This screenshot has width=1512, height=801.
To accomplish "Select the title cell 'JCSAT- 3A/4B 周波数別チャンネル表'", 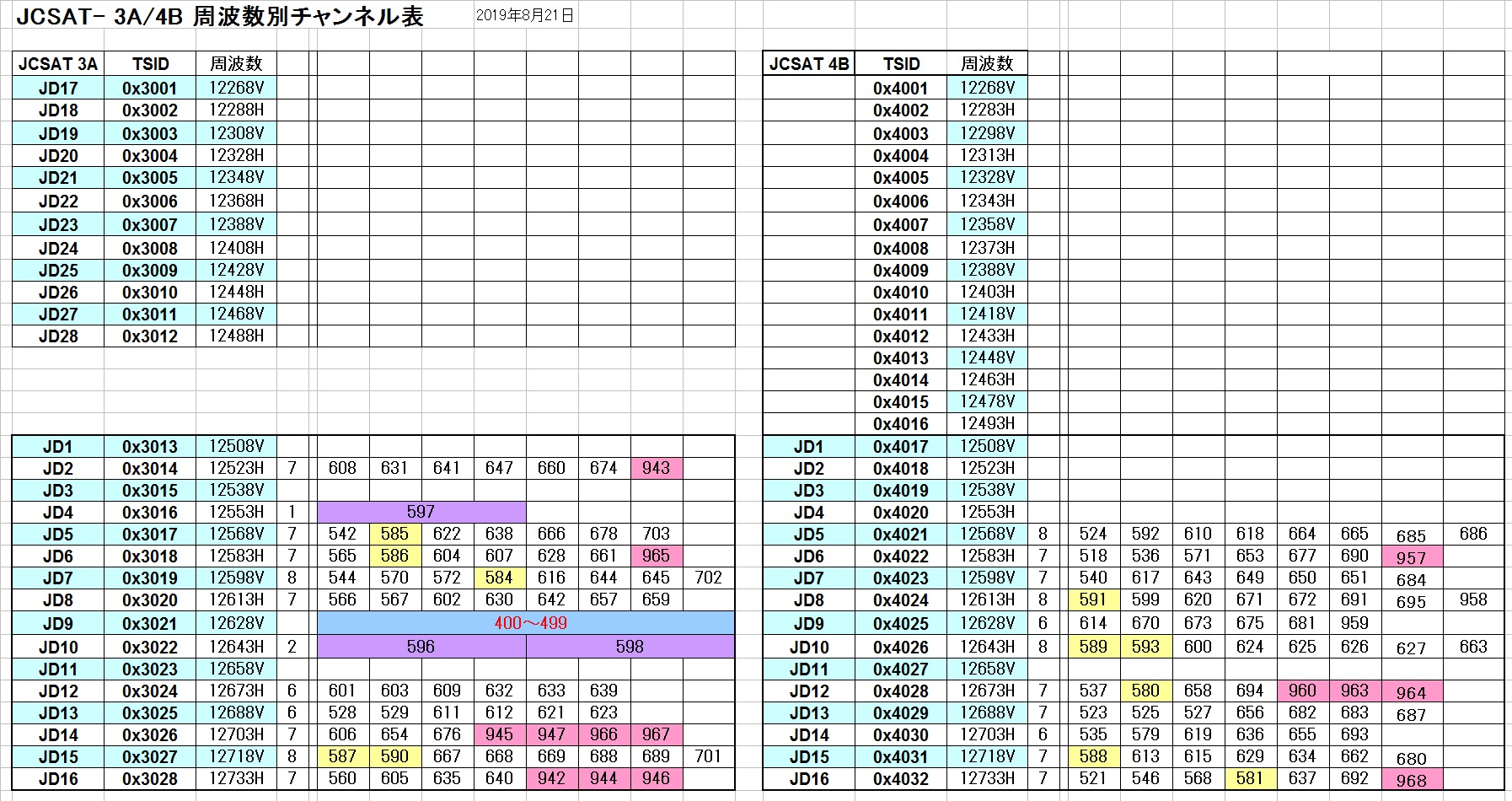I will (219, 16).
